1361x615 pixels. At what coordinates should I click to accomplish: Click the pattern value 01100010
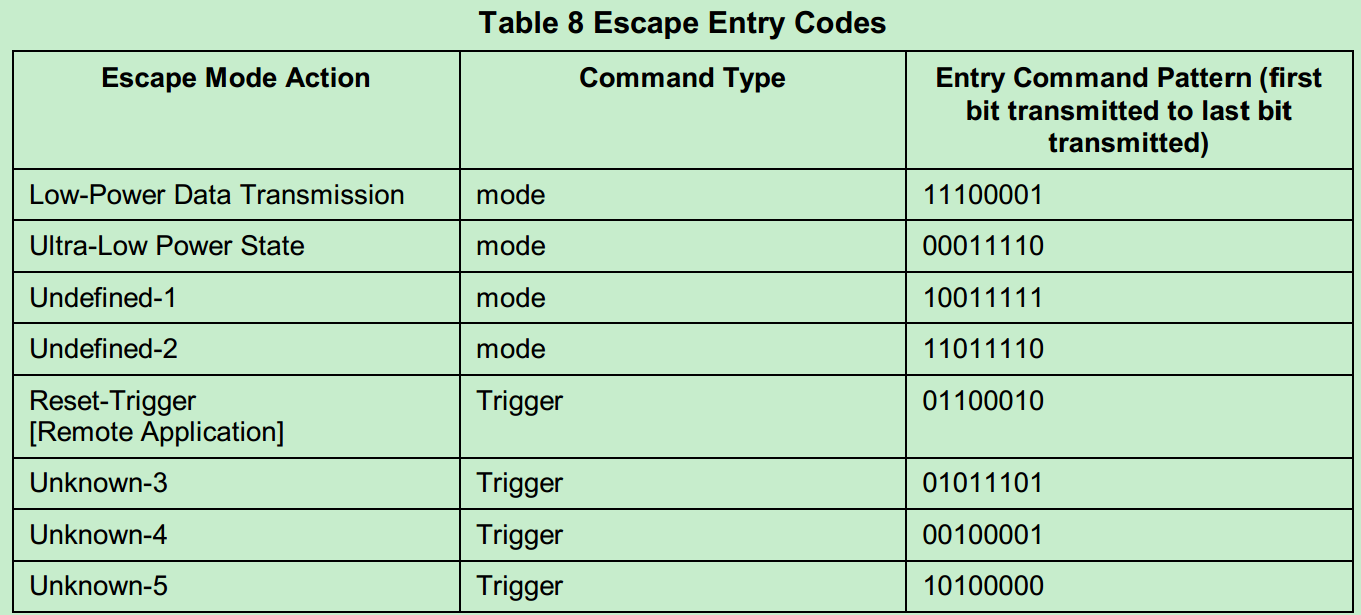pos(983,401)
